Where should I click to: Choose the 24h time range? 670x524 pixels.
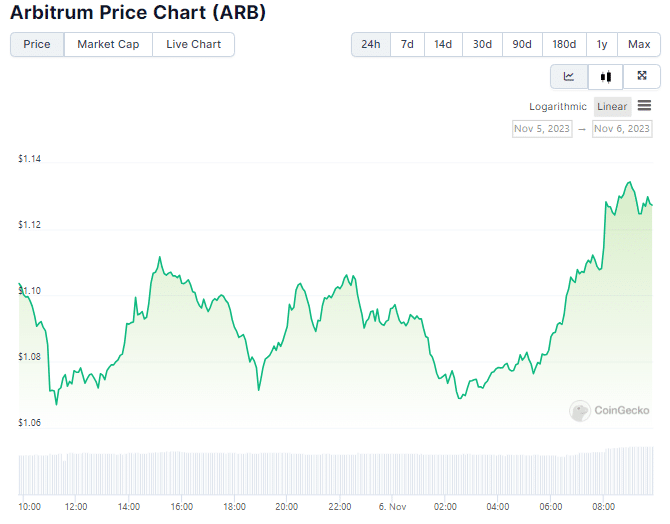click(x=370, y=44)
